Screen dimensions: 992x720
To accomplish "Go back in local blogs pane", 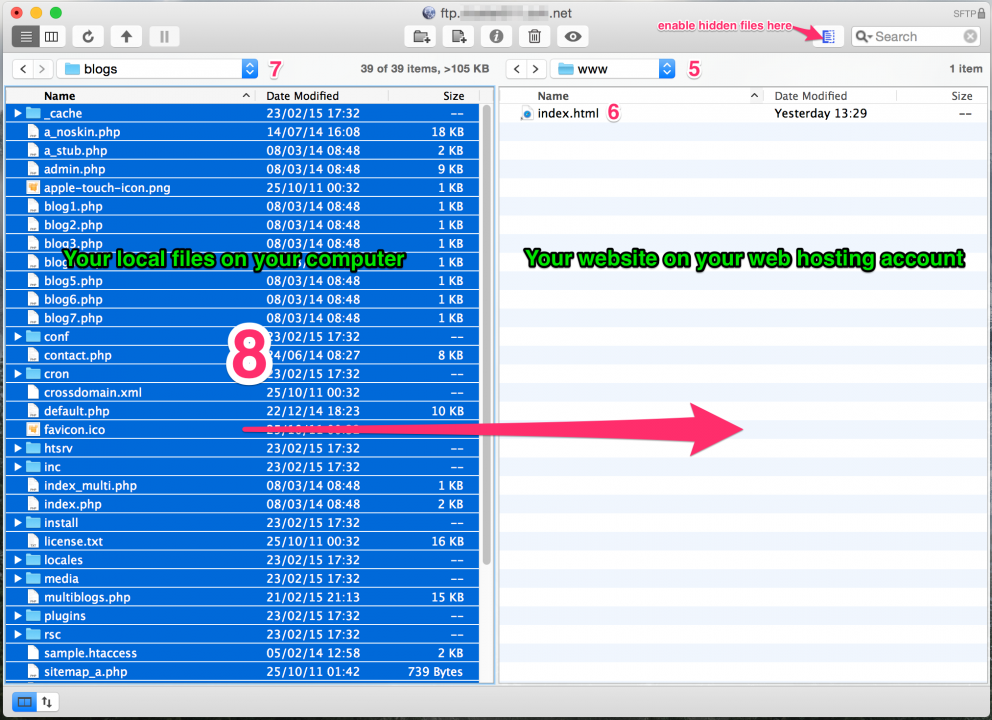I will coord(23,69).
